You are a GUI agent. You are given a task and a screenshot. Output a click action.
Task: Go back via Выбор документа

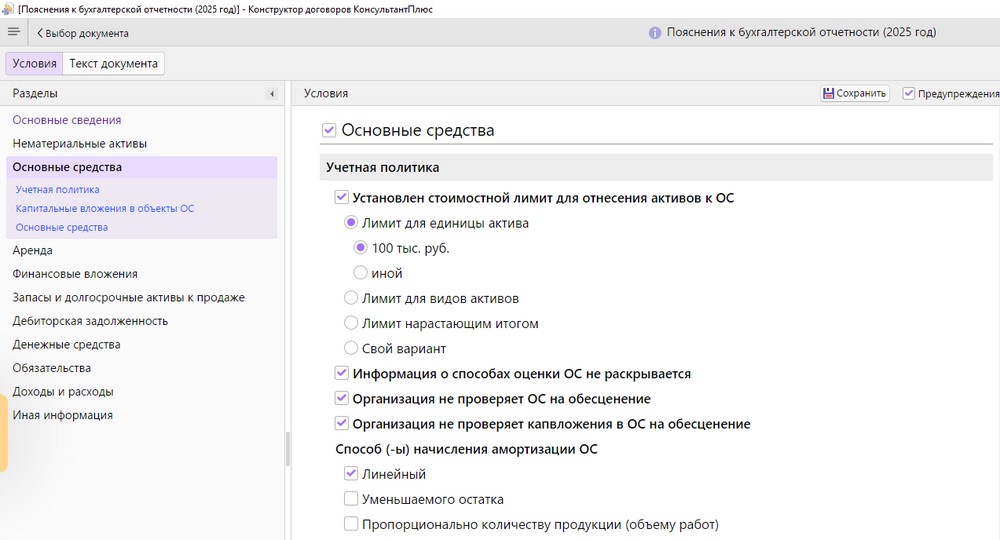(x=82, y=33)
